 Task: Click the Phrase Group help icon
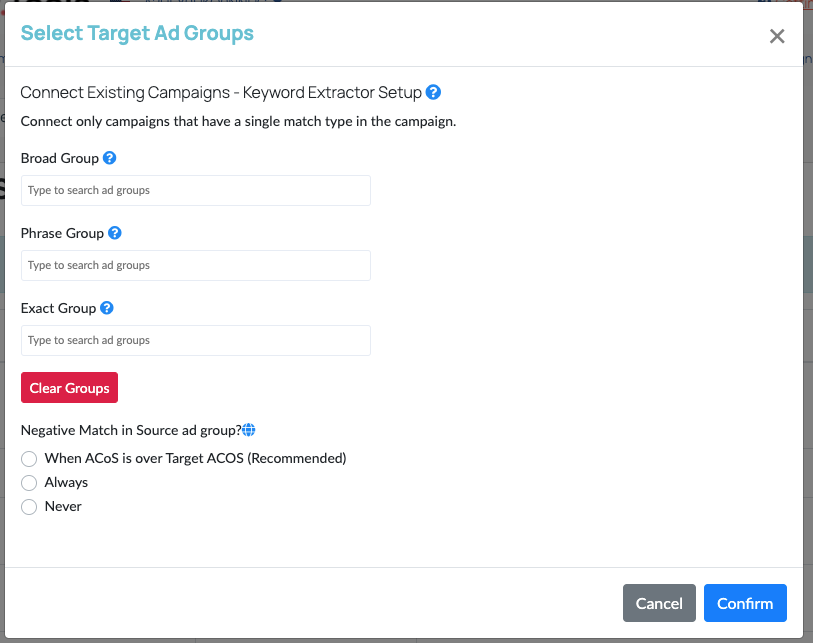(115, 233)
